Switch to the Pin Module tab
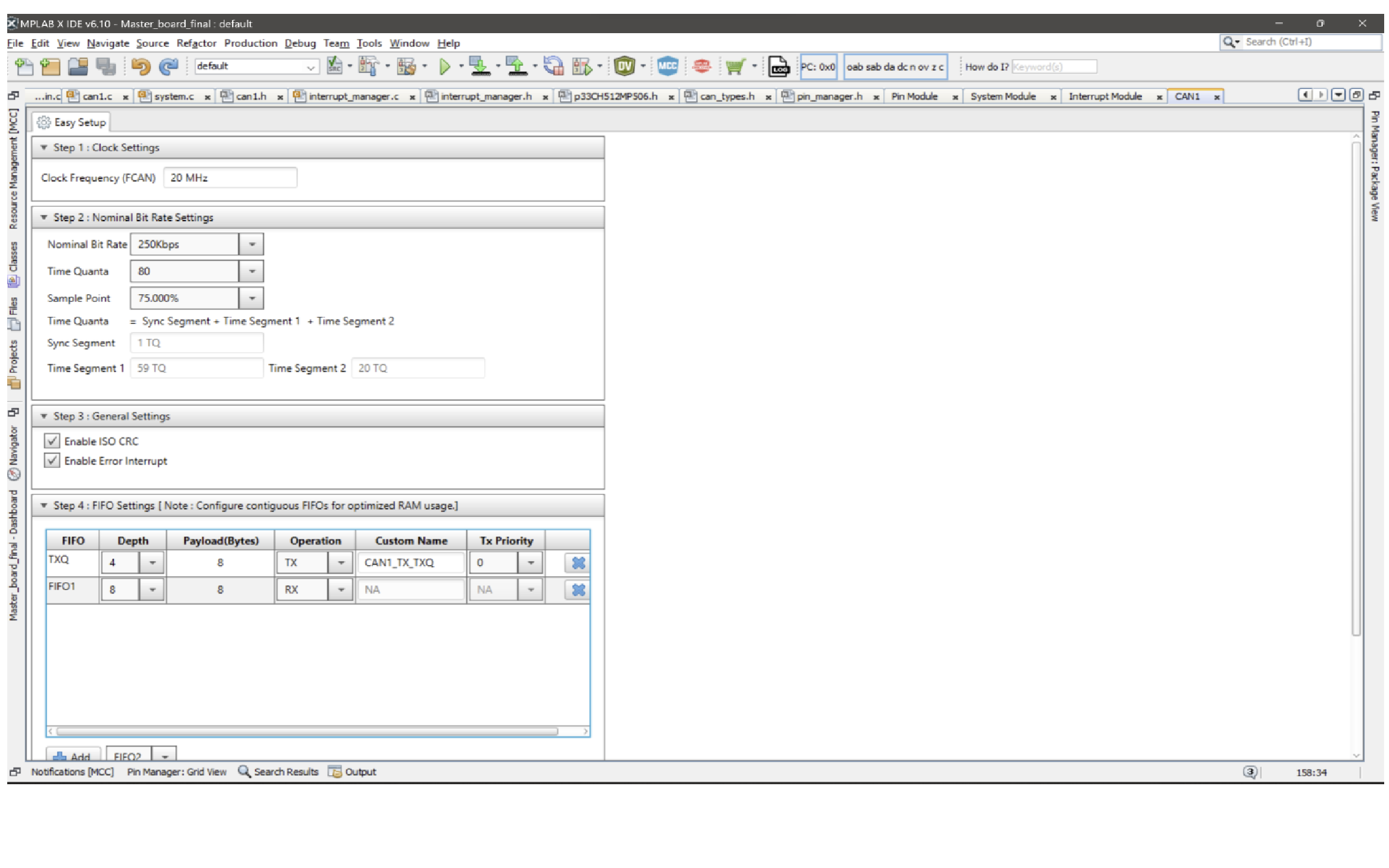 coord(915,96)
